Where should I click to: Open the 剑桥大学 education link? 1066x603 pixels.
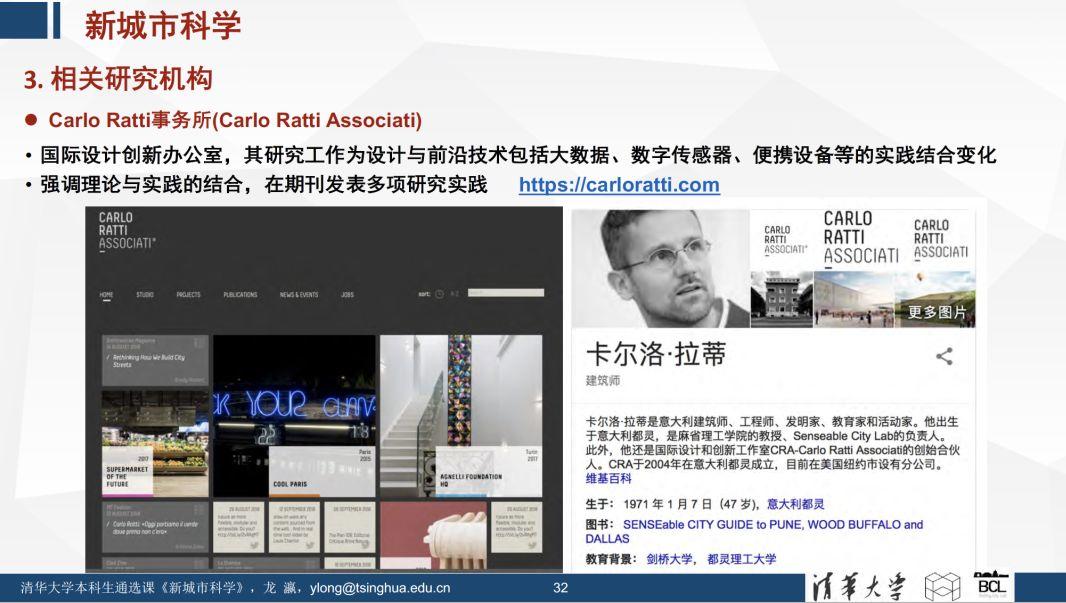tap(669, 559)
